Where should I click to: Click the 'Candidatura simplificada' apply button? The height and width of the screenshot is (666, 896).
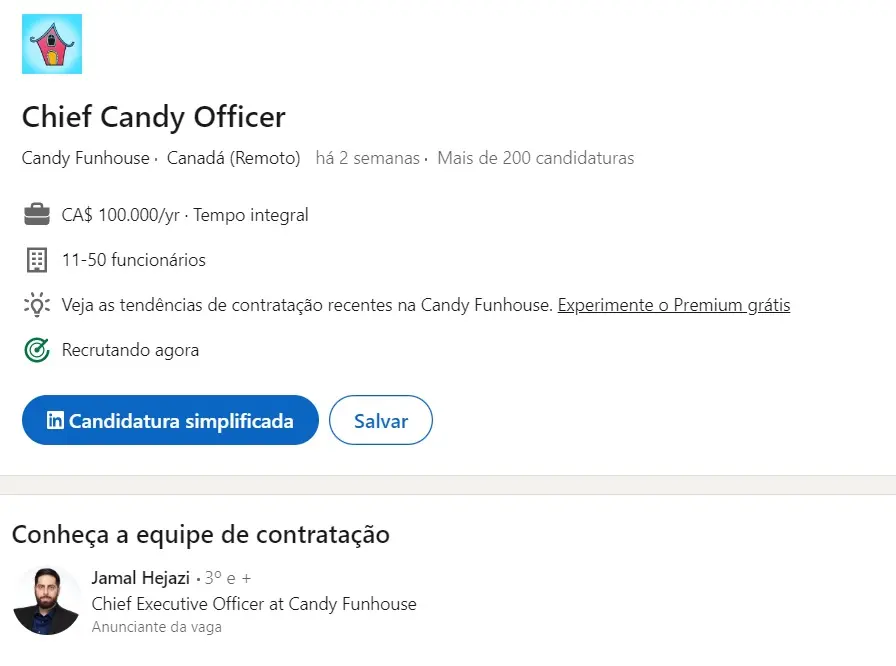(170, 420)
